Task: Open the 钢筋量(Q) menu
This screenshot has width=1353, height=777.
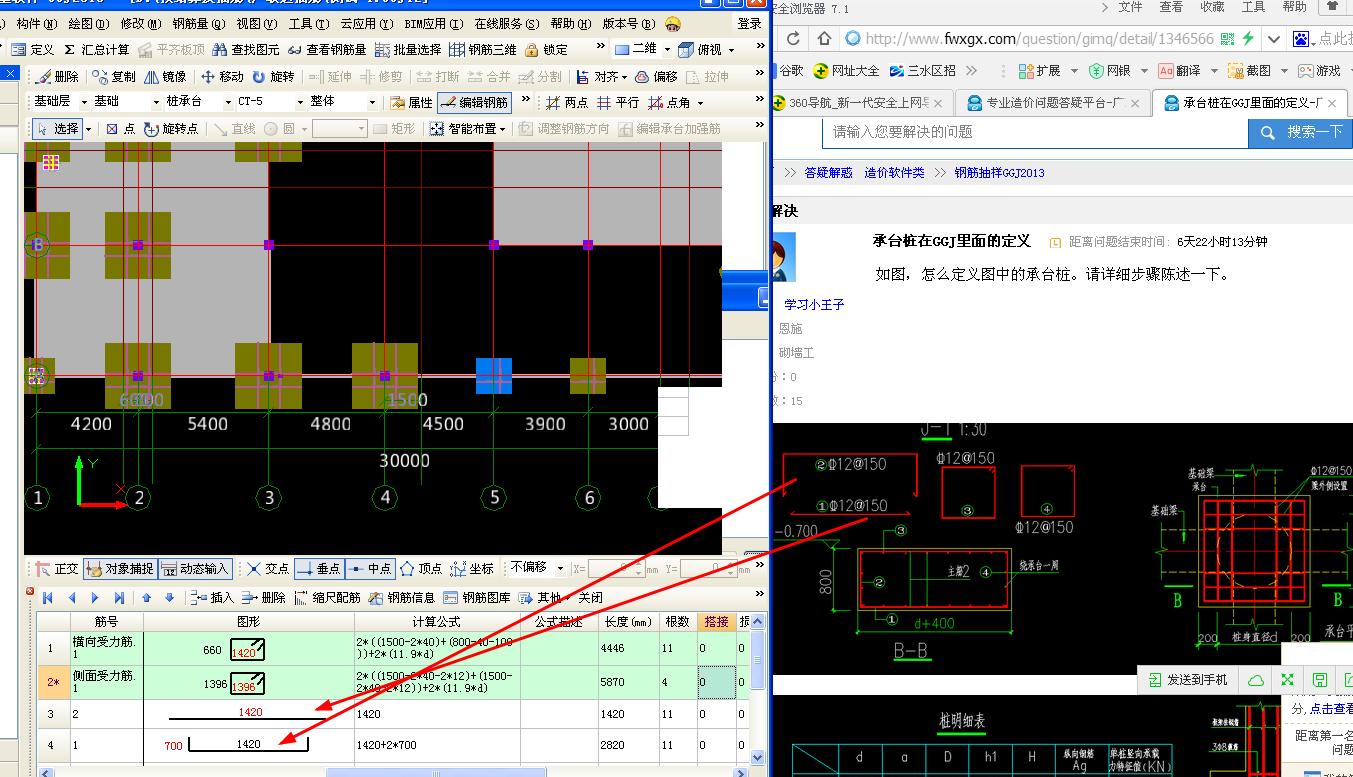Action: pos(199,23)
